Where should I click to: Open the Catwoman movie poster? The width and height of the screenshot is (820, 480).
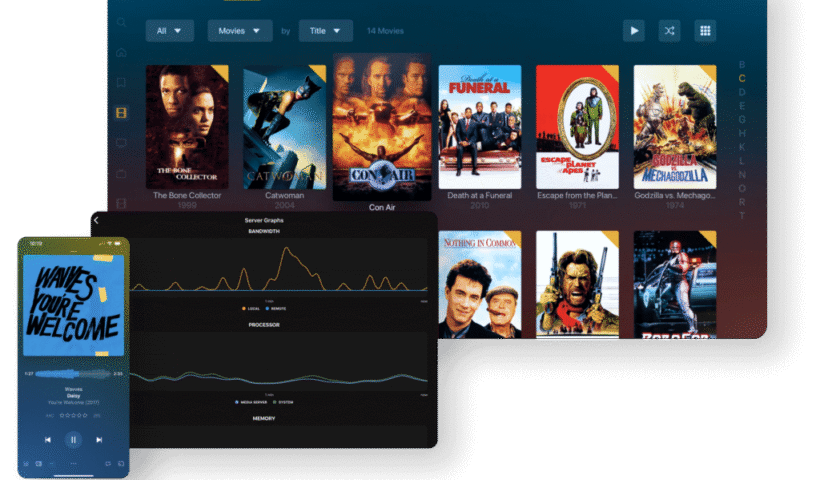(284, 127)
